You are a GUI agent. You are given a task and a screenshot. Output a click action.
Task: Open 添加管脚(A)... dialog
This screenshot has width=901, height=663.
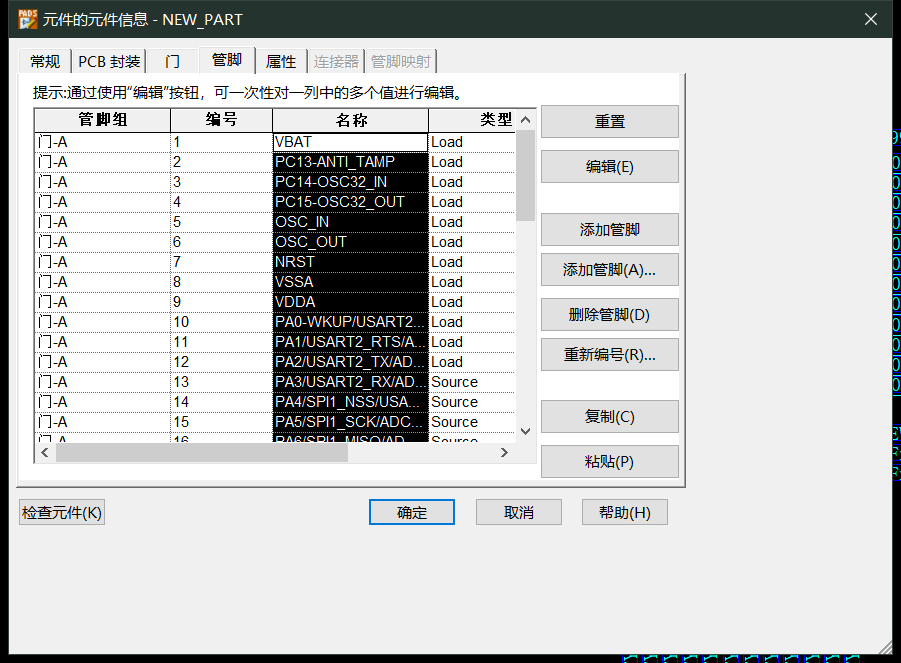coord(610,269)
